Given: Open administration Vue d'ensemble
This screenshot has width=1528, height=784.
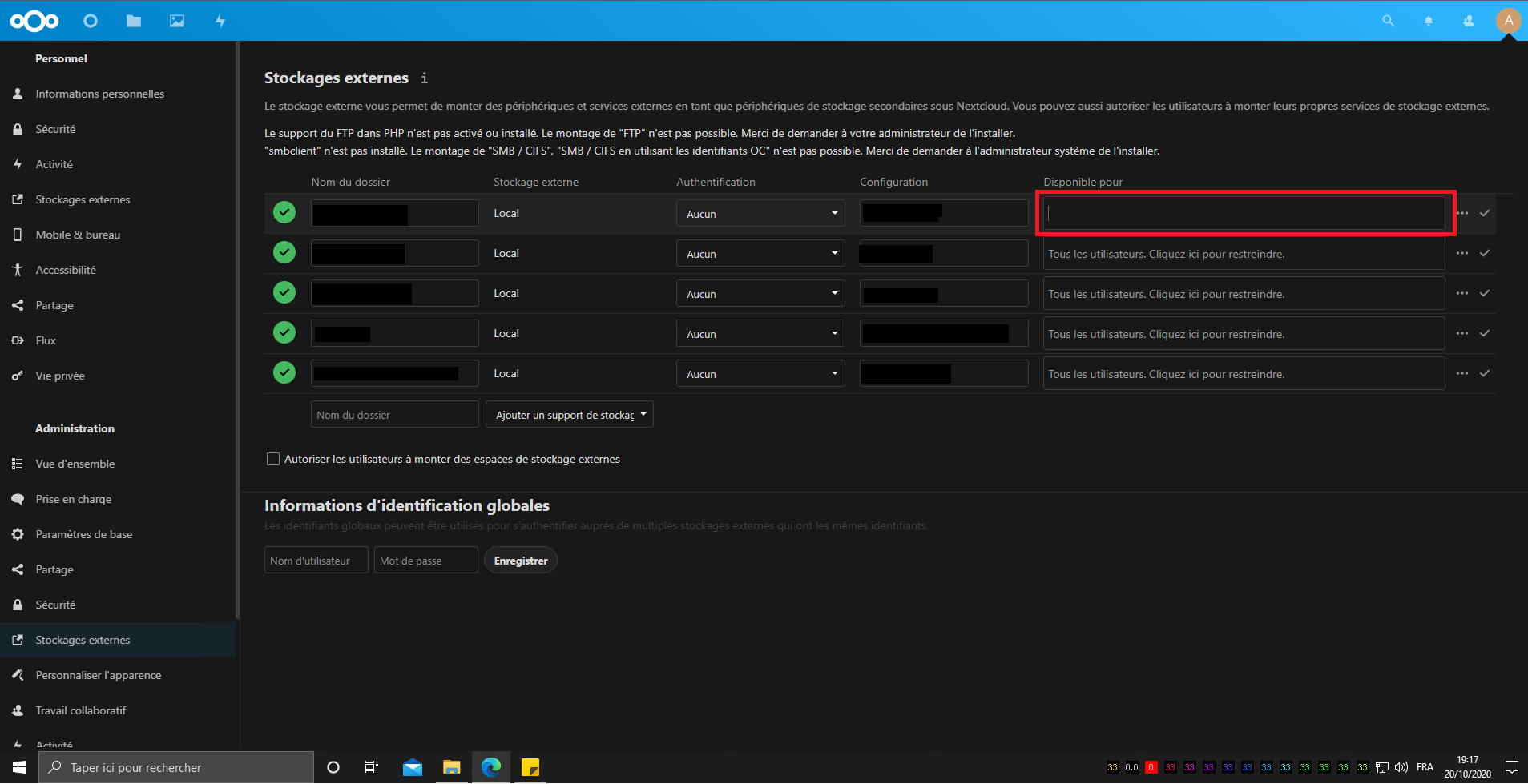Looking at the screenshot, I should tap(75, 464).
